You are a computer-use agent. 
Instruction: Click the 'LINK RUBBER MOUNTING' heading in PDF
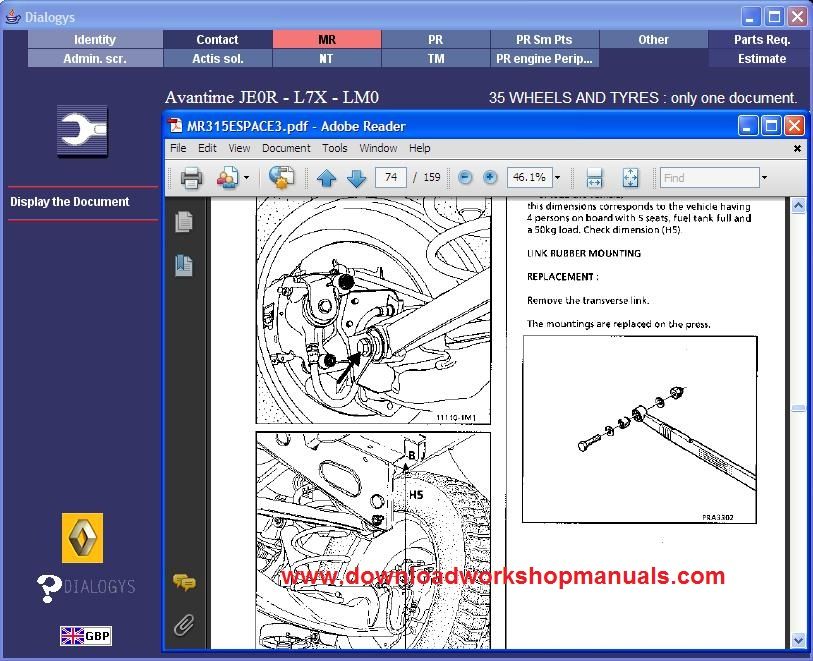click(584, 254)
